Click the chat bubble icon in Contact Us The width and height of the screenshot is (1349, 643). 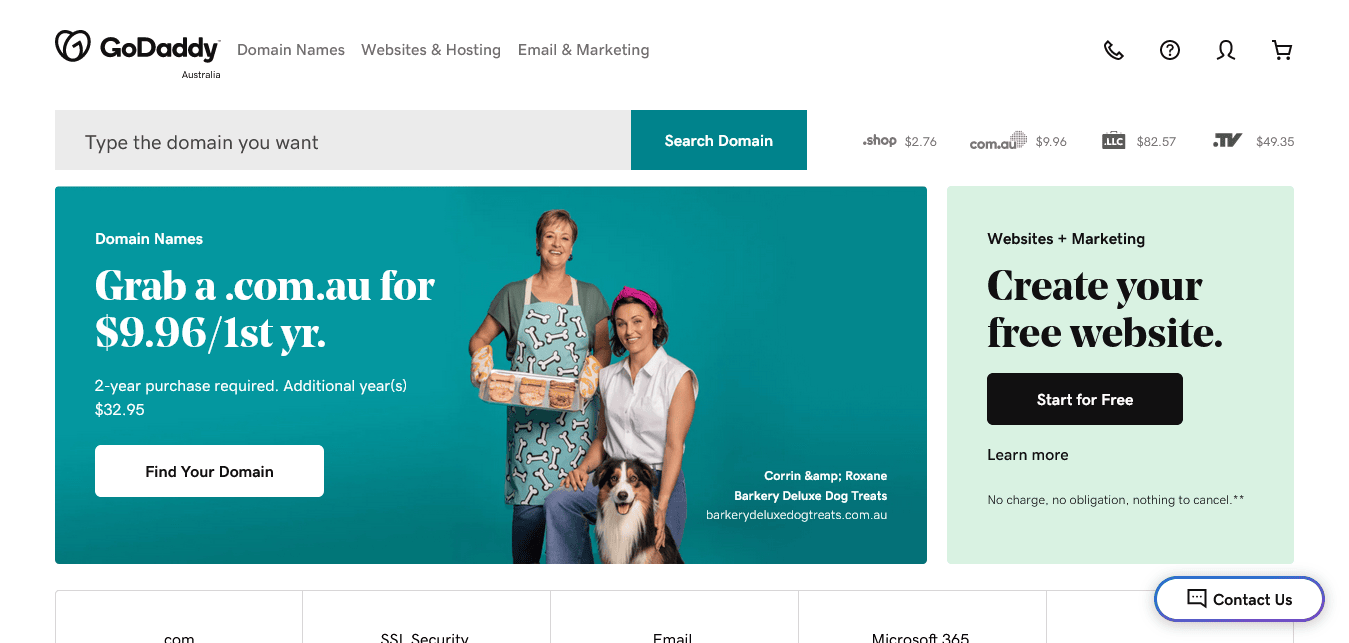(x=1196, y=599)
